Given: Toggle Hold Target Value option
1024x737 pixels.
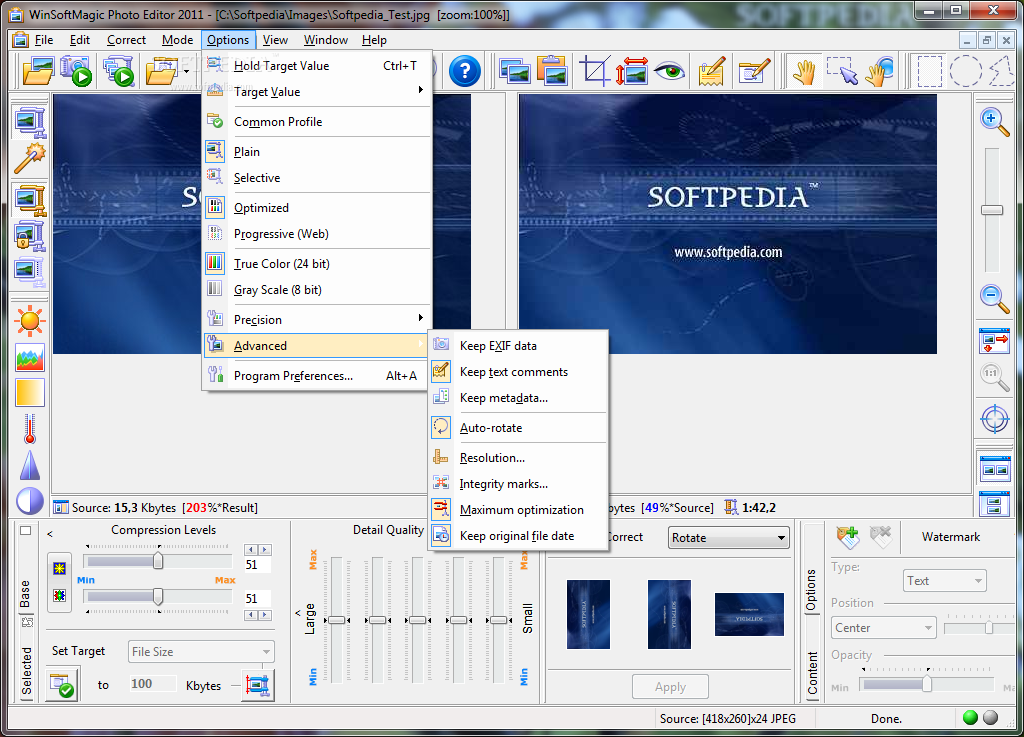Looking at the screenshot, I should coord(316,66).
